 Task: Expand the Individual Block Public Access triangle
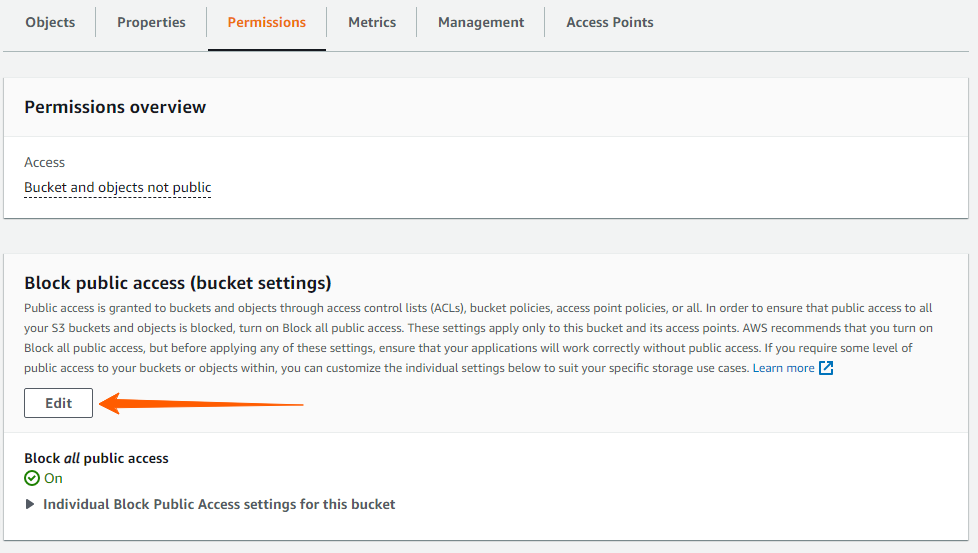coord(29,504)
